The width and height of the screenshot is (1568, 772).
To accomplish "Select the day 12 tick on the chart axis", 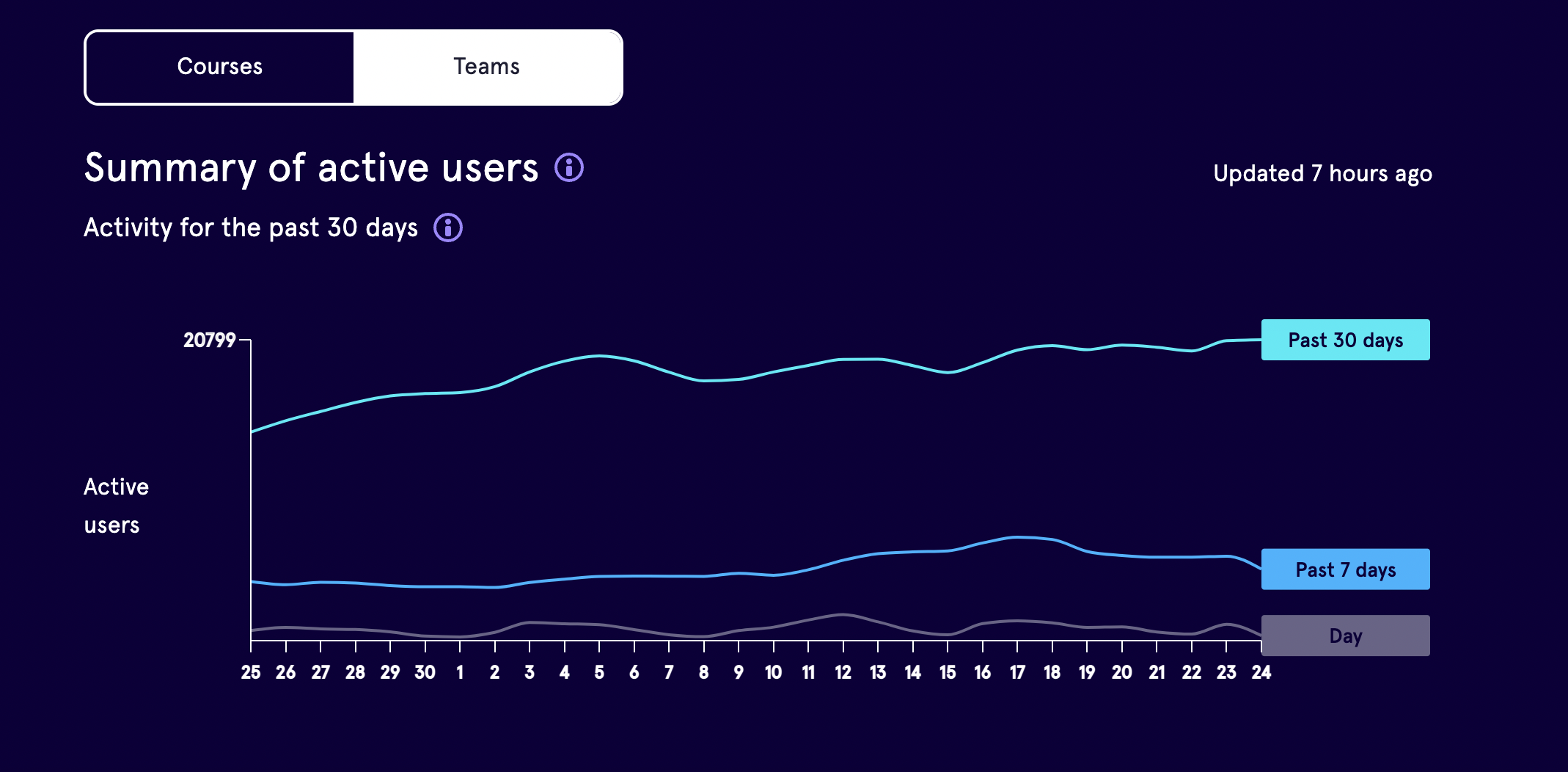I will (x=843, y=672).
